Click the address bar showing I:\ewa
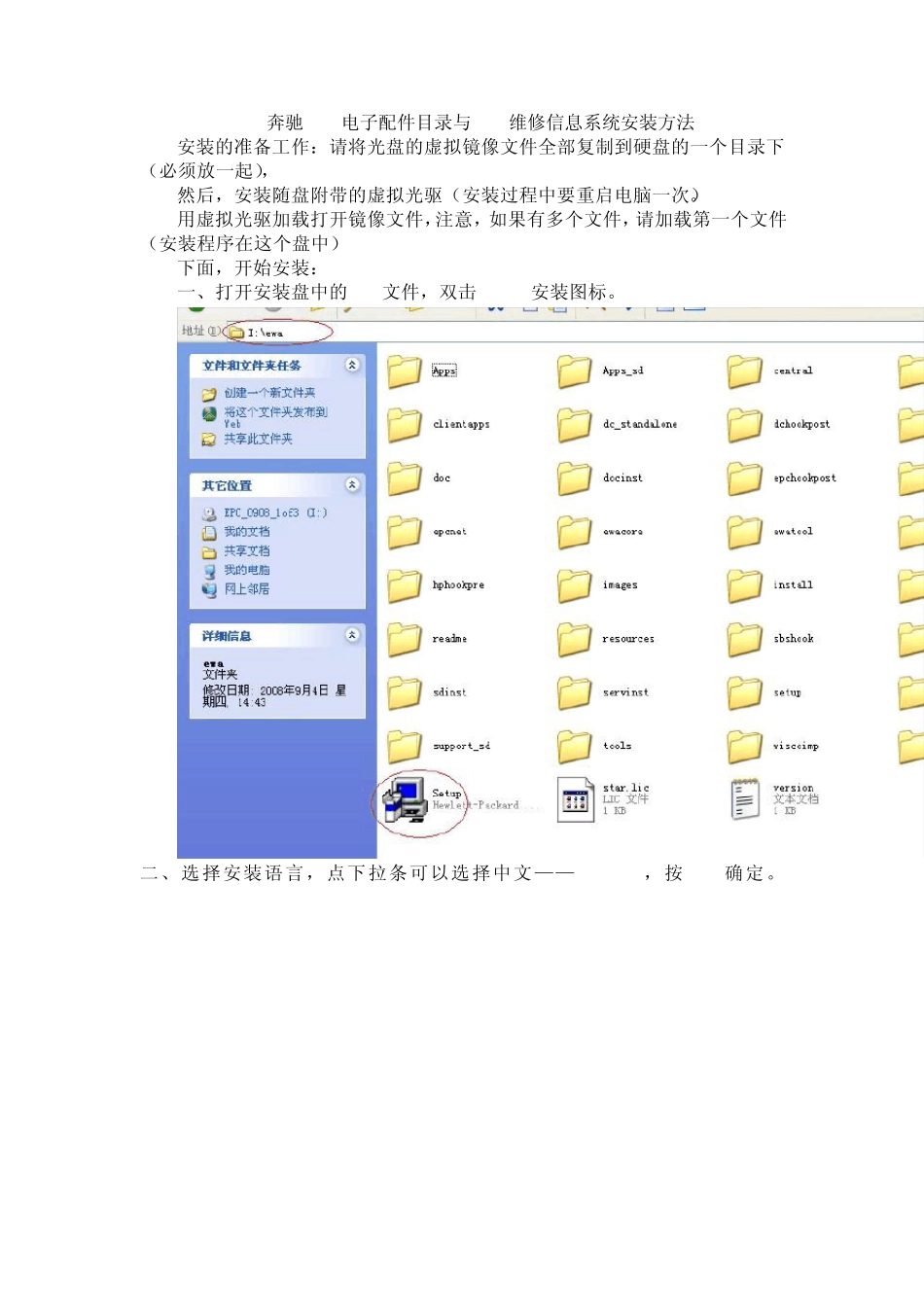The height and width of the screenshot is (1307, 924). [x=574, y=332]
